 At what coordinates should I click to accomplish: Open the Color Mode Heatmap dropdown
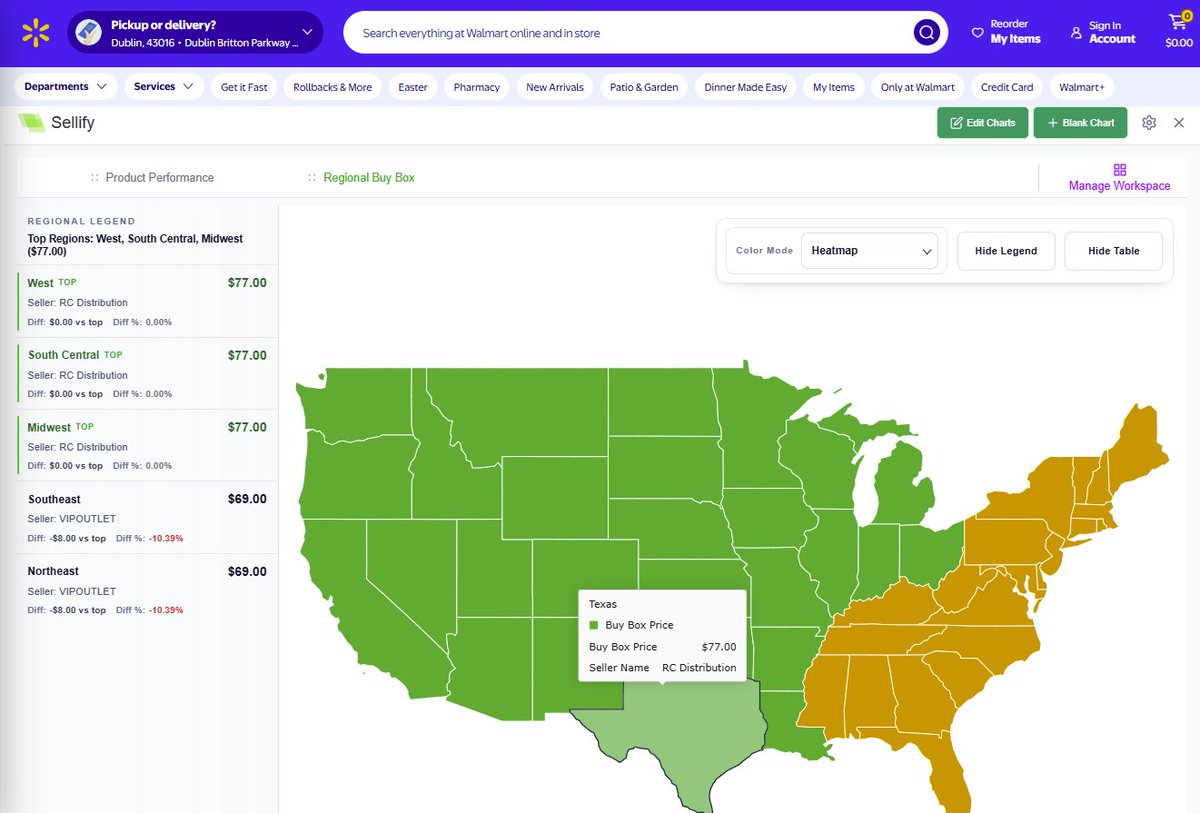click(x=869, y=251)
